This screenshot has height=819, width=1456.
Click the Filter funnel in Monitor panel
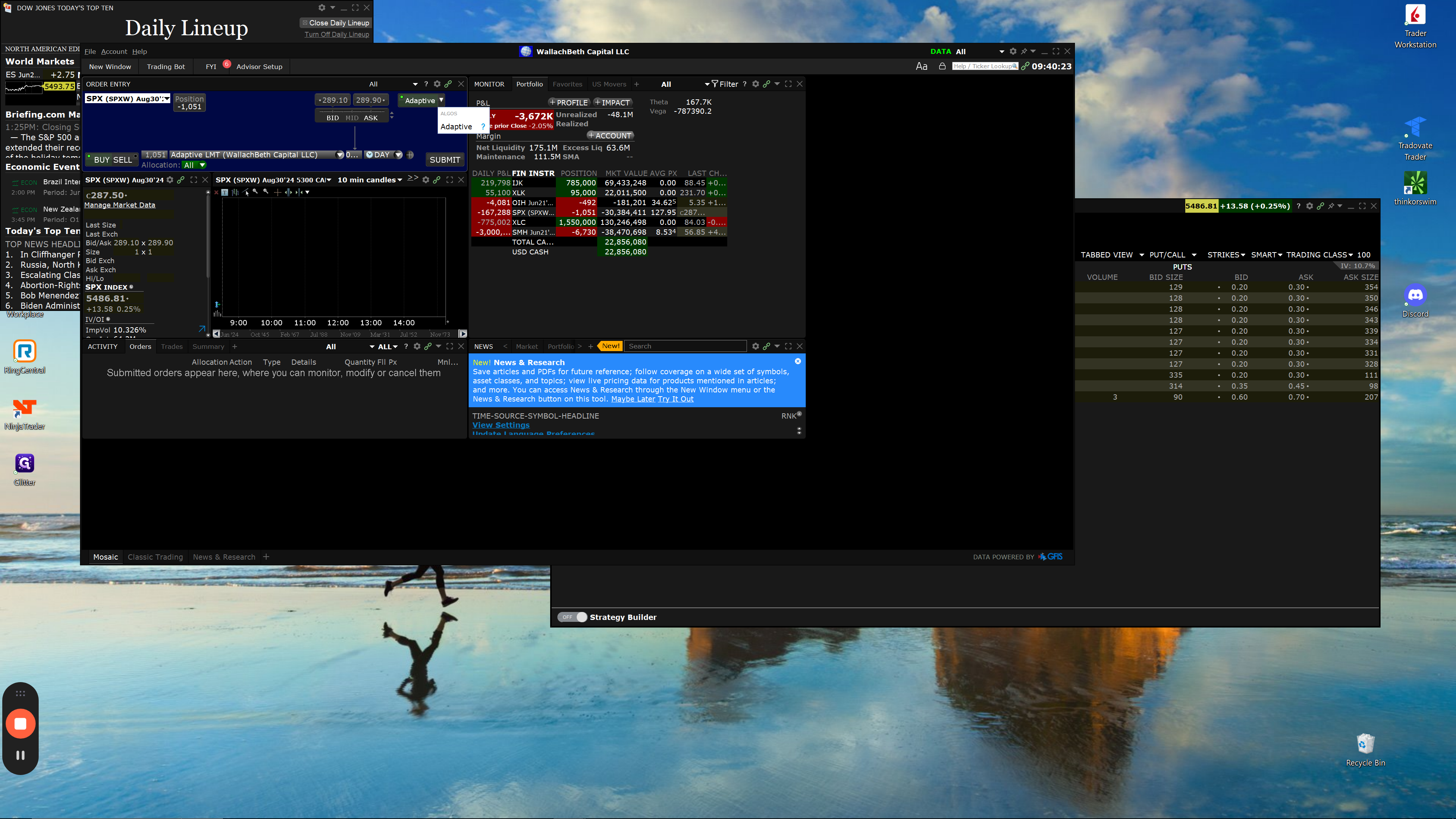tap(715, 84)
